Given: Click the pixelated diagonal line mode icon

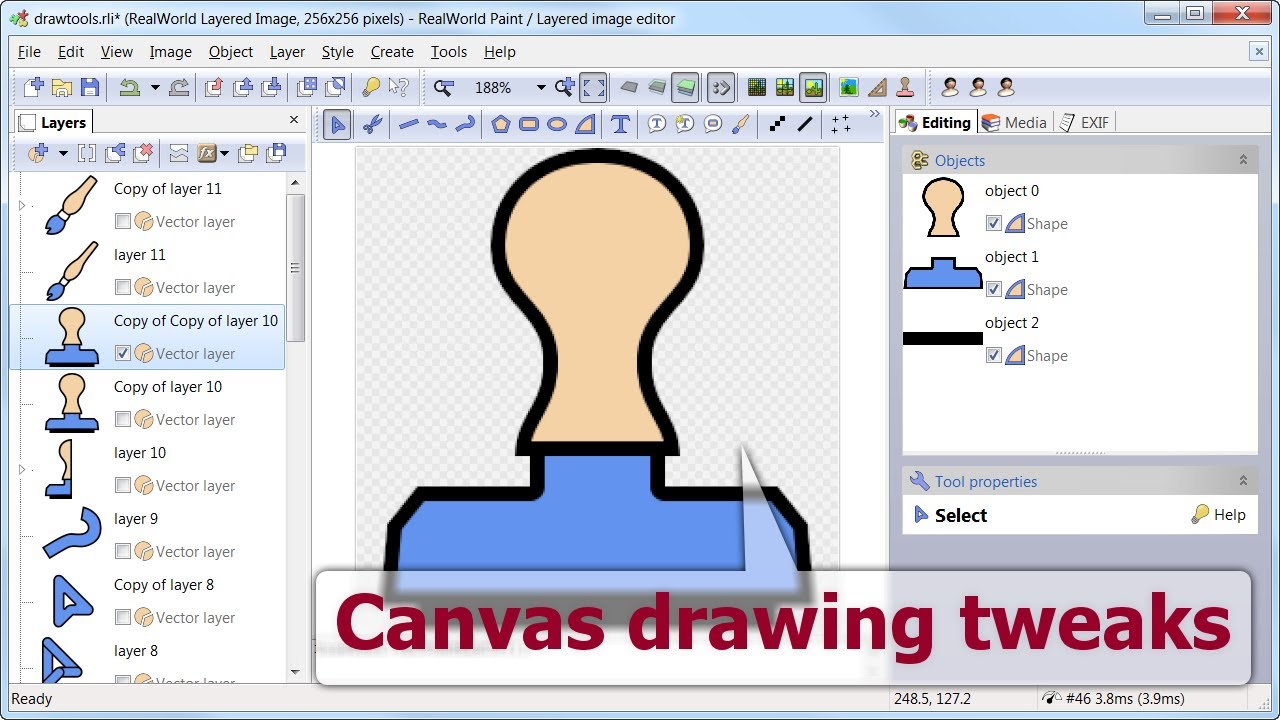Looking at the screenshot, I should pyautogui.click(x=777, y=125).
